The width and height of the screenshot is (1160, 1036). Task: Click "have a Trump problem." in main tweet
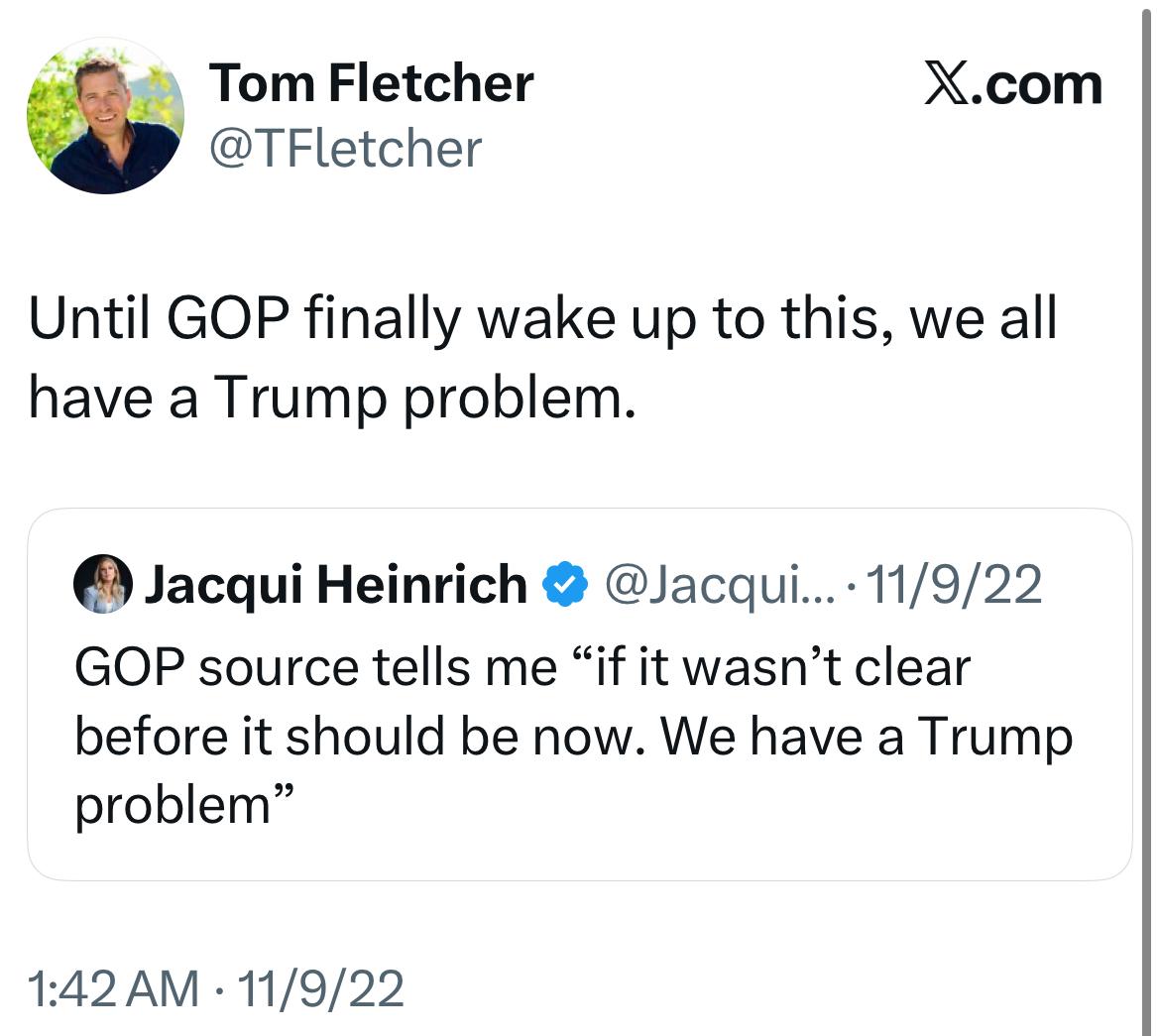tap(331, 395)
